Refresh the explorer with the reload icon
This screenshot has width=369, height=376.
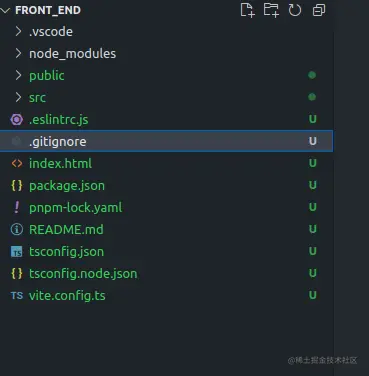pyautogui.click(x=295, y=10)
